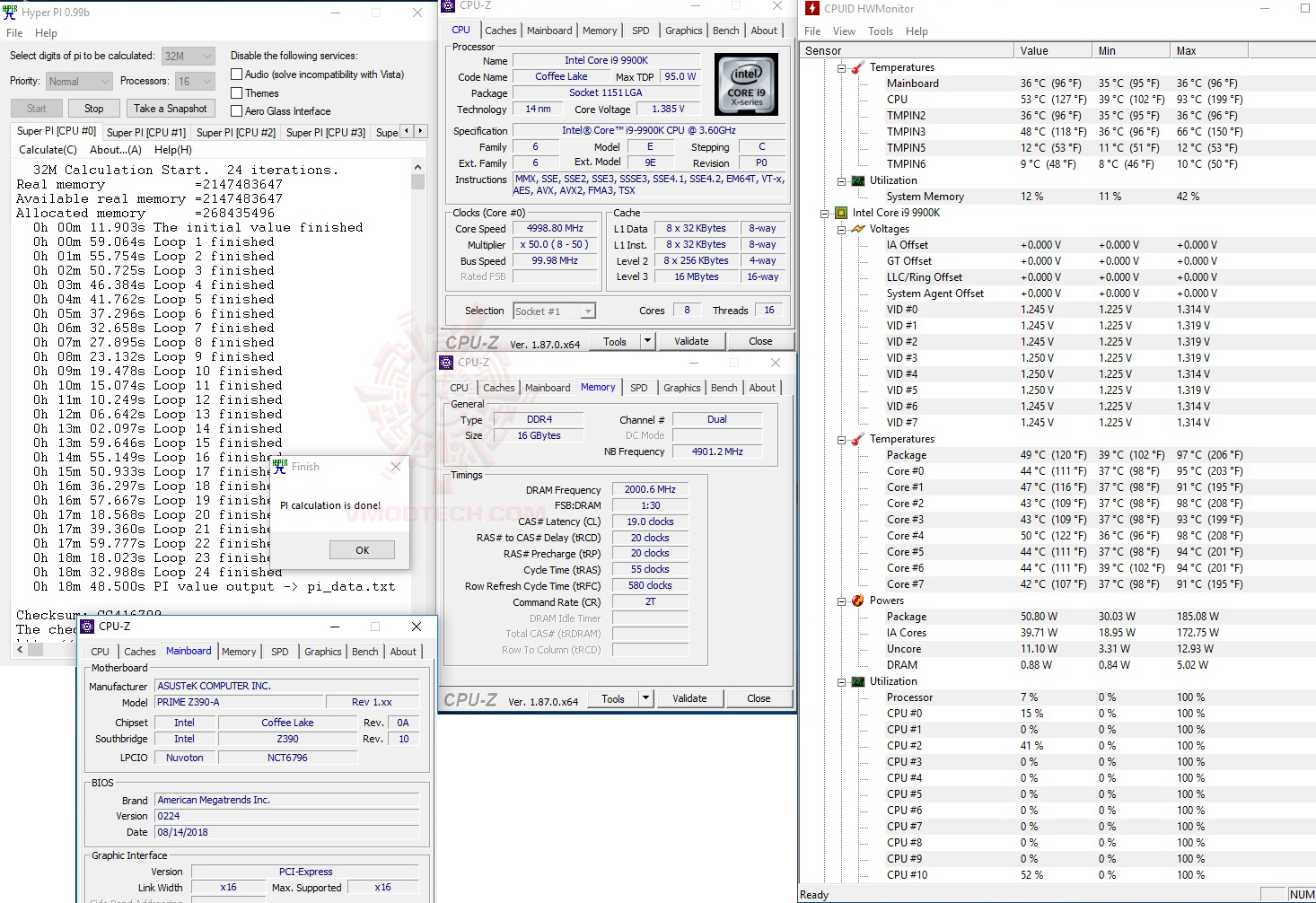Open Hyper PI Help menu
The image size is (1316, 903).
pyautogui.click(x=46, y=33)
